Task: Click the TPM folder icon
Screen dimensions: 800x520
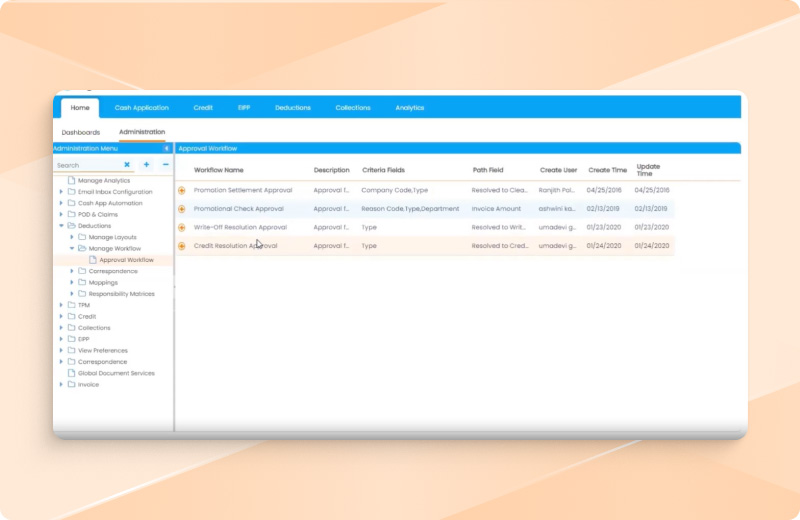Action: pos(71,305)
